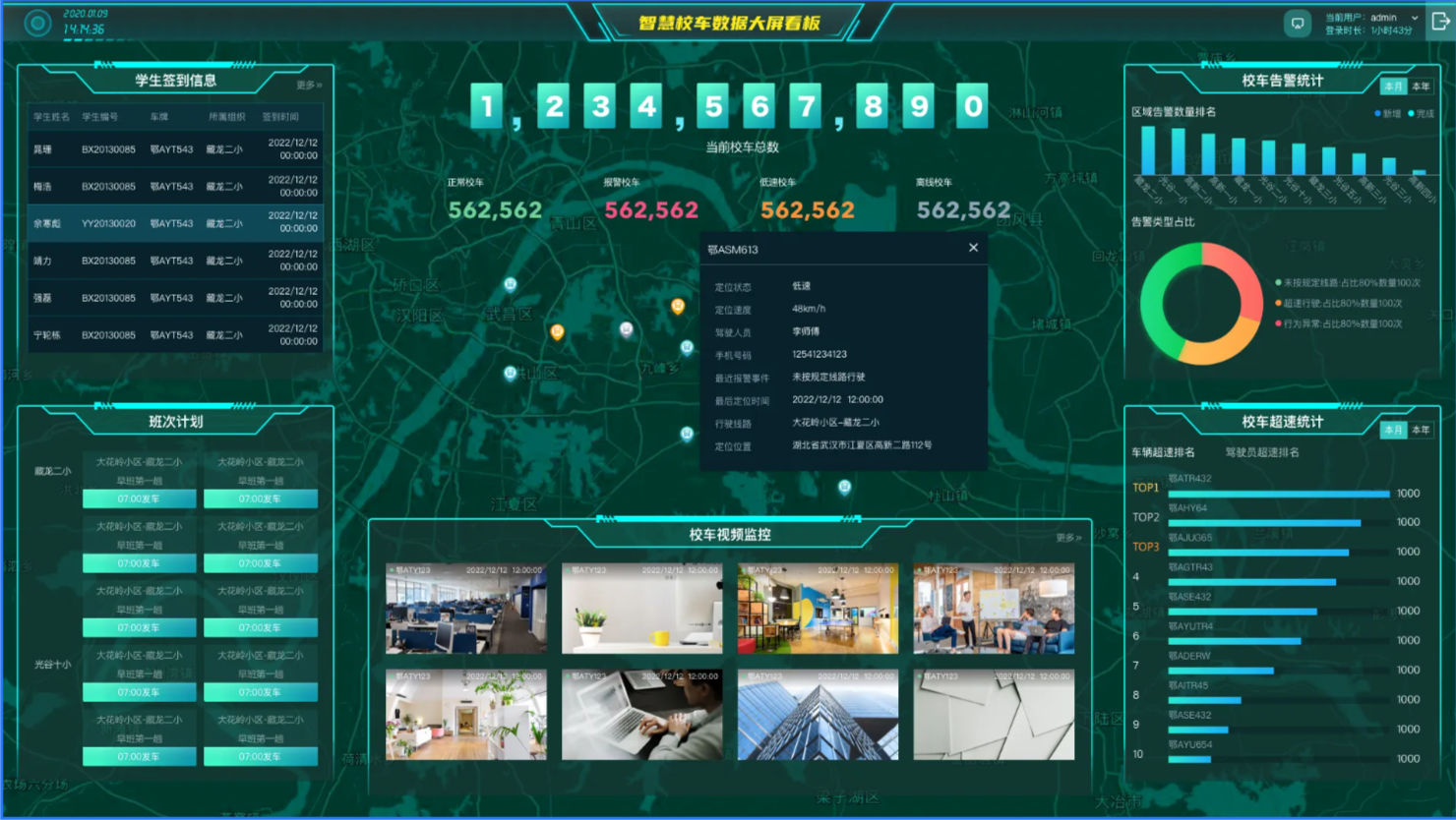Open the admin user dropdown arrow
The width and height of the screenshot is (1456, 820).
[1415, 18]
